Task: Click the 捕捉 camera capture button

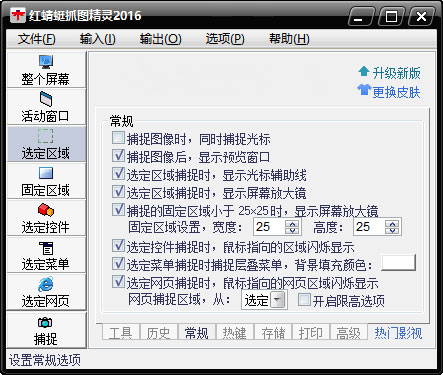Action: coord(46,330)
